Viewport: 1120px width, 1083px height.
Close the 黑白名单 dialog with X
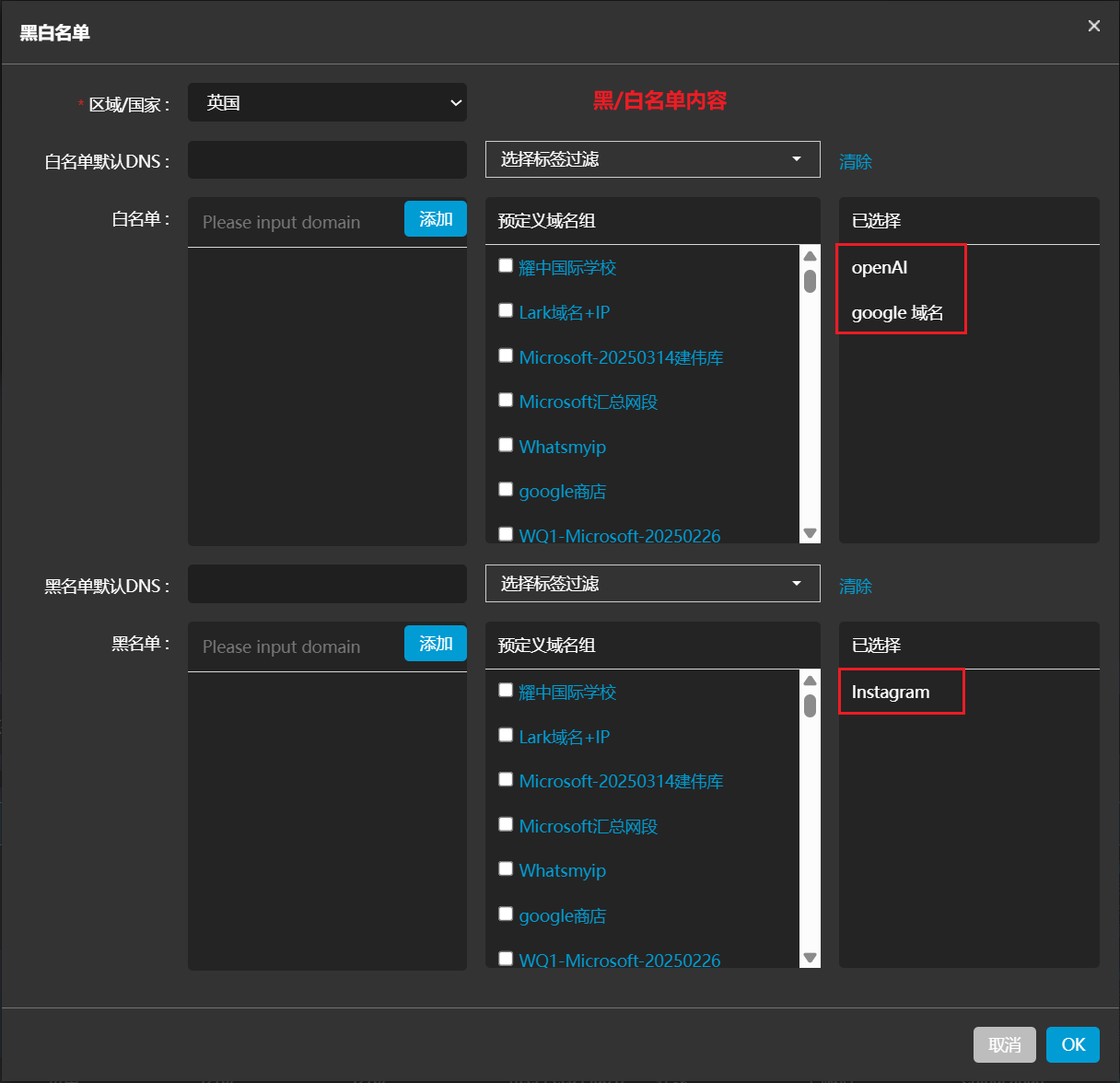[1093, 26]
